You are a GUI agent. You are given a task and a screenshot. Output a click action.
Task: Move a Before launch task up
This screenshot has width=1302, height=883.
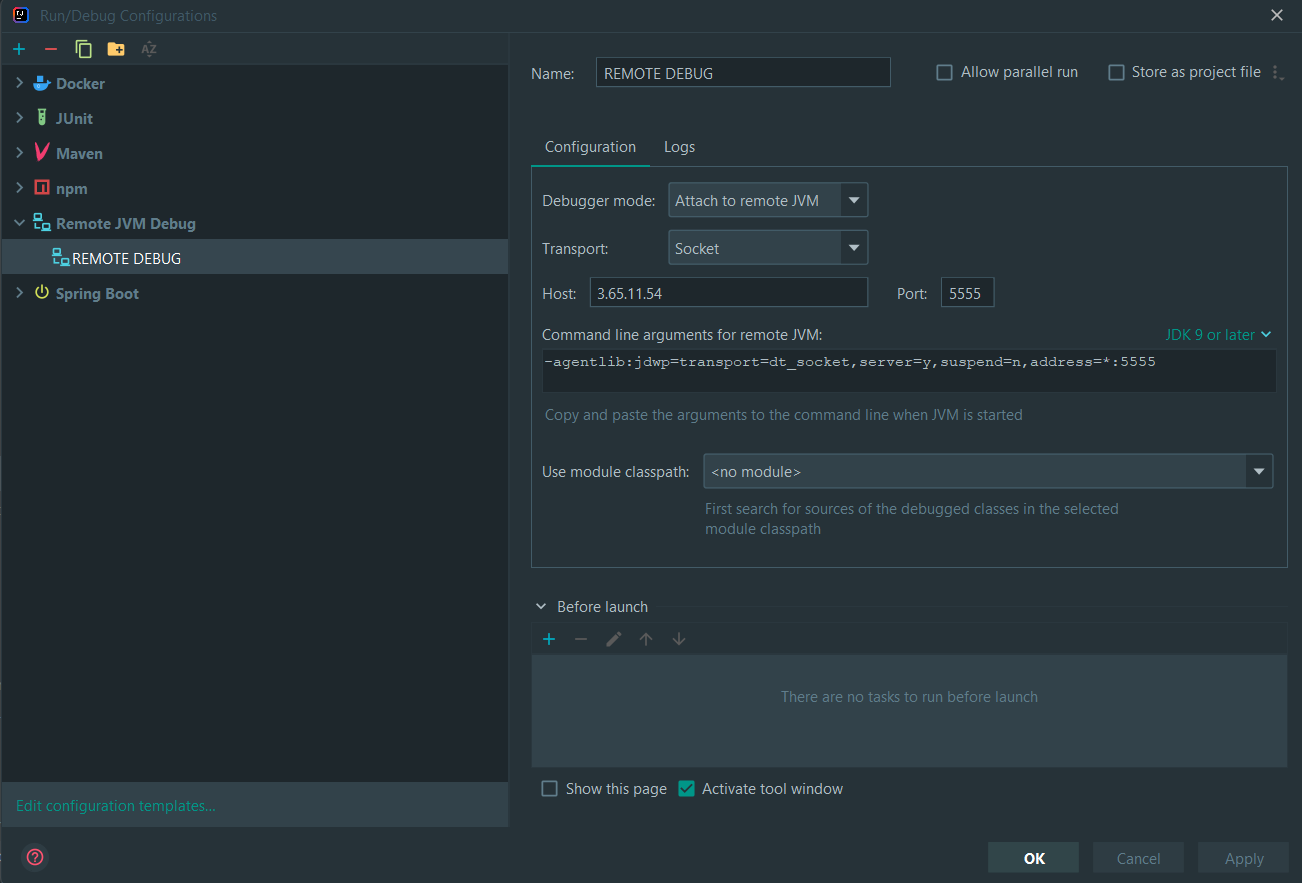[646, 638]
